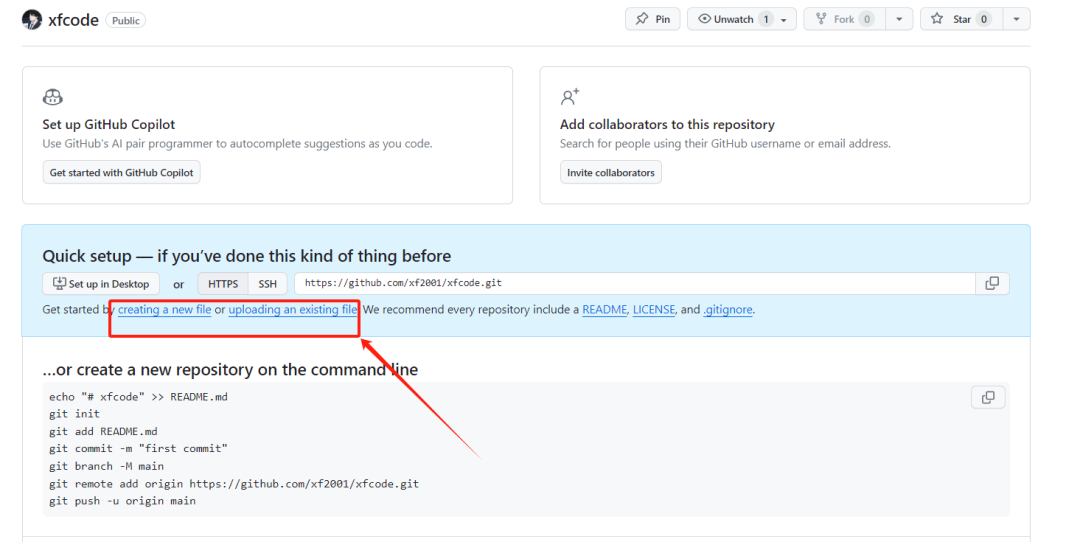The image size is (1080, 542).
Task: Click the Copilot autocomplete suggestions description
Action: point(238,143)
